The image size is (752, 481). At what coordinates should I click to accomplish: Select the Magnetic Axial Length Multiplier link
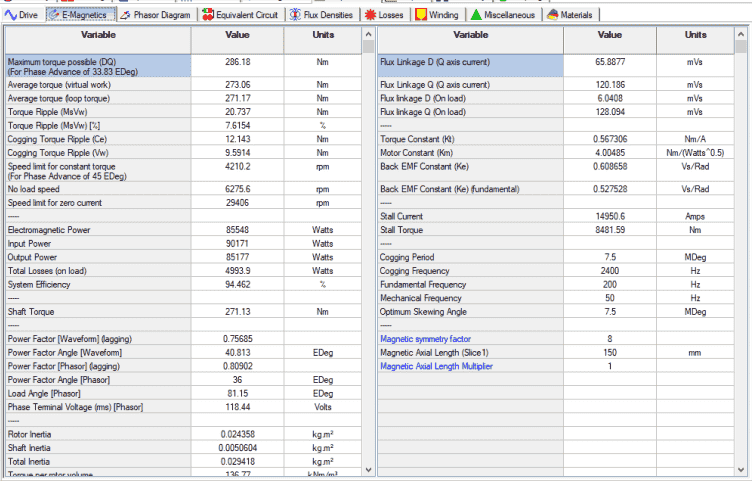click(x=436, y=366)
